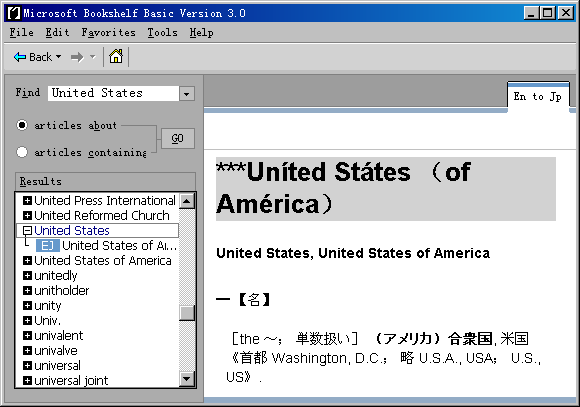Click the results scrollbar up arrow
The width and height of the screenshot is (580, 407).
(187, 201)
